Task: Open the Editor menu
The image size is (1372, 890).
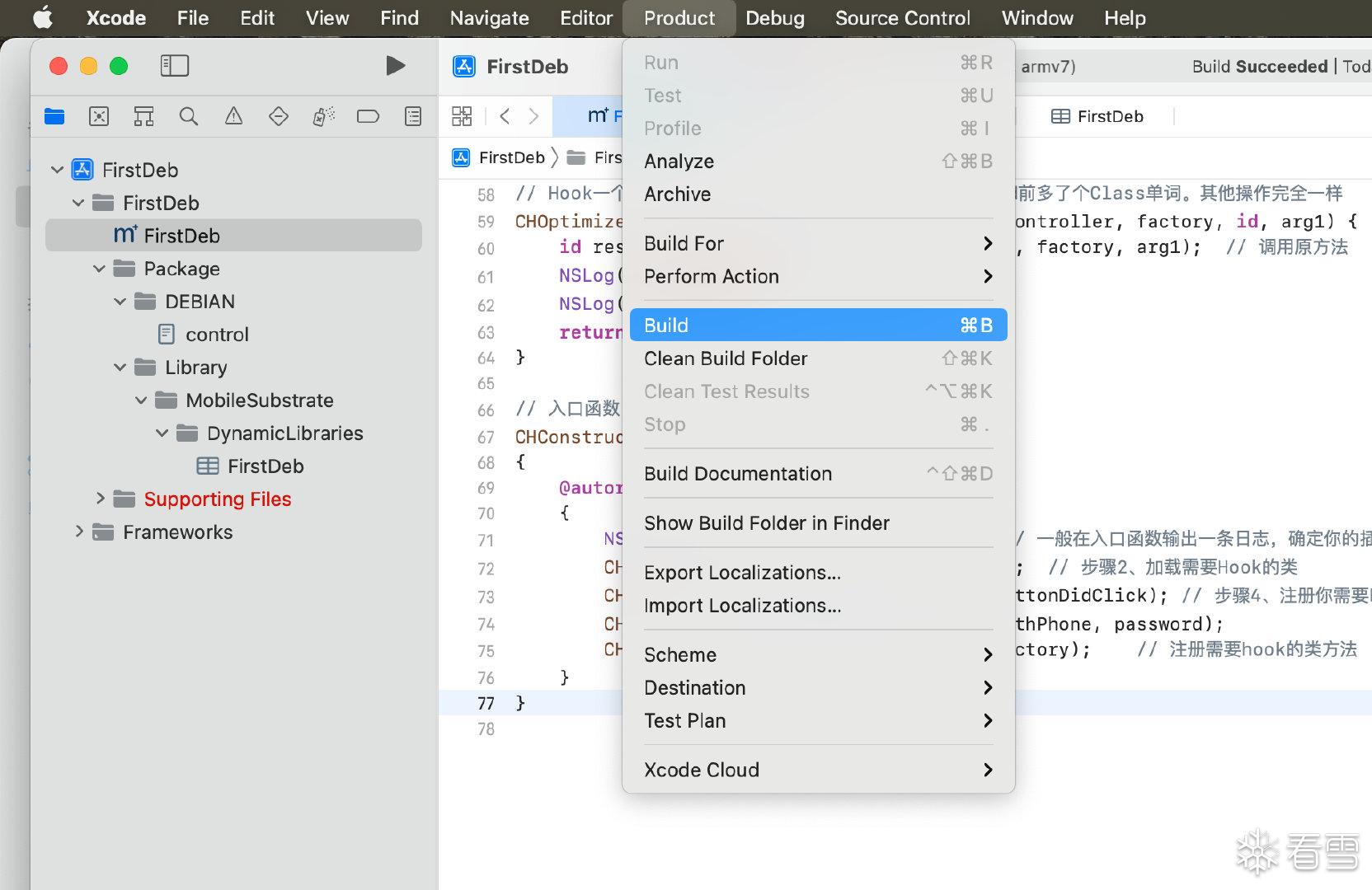Action: point(586,17)
